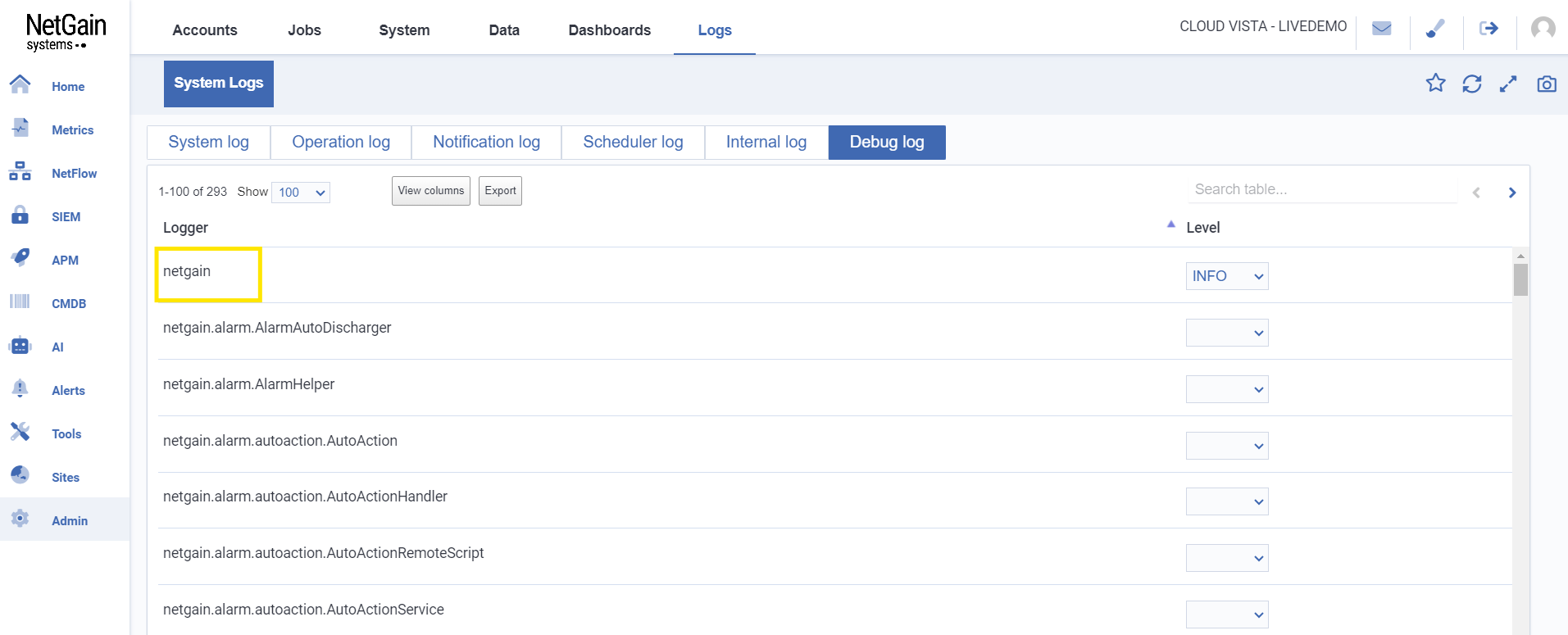Open the System menu
This screenshot has height=635, width=1568.
(x=404, y=30)
